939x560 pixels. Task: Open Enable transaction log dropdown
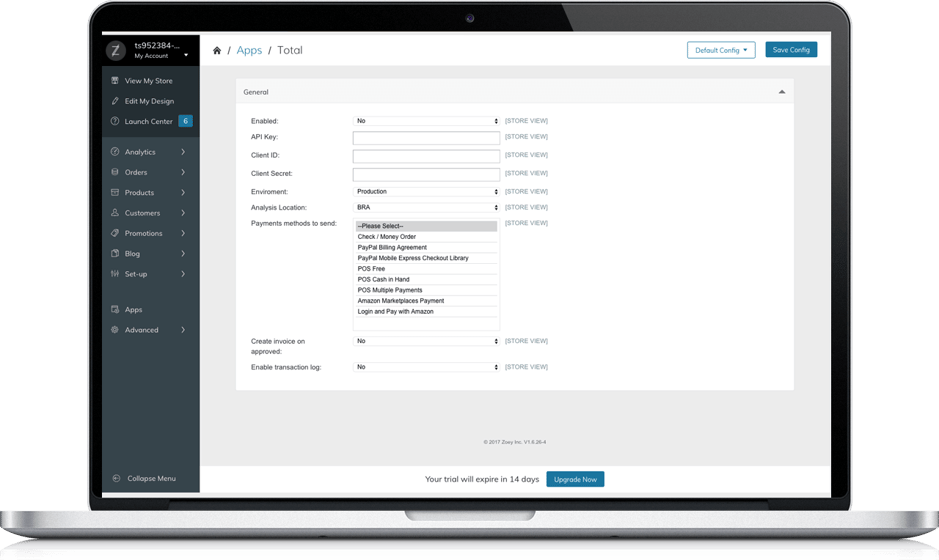pyautogui.click(x=426, y=367)
